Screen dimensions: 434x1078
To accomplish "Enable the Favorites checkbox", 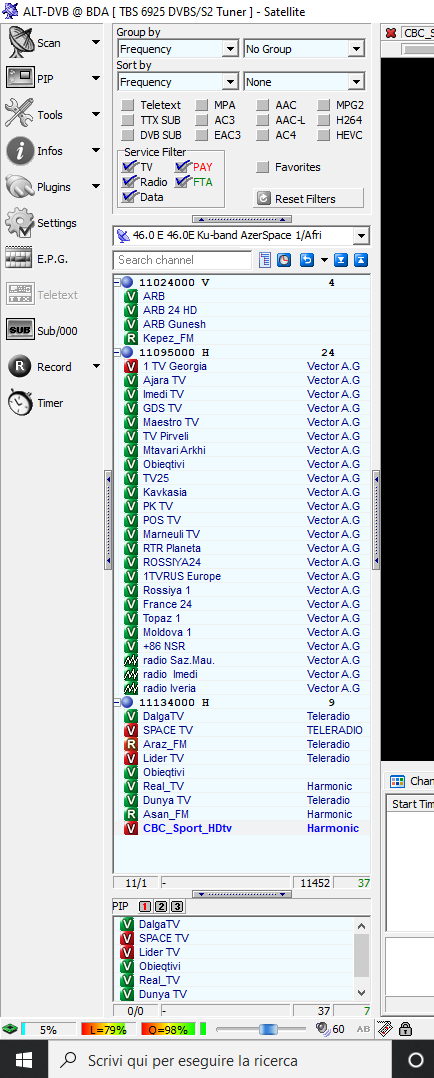I will (263, 167).
